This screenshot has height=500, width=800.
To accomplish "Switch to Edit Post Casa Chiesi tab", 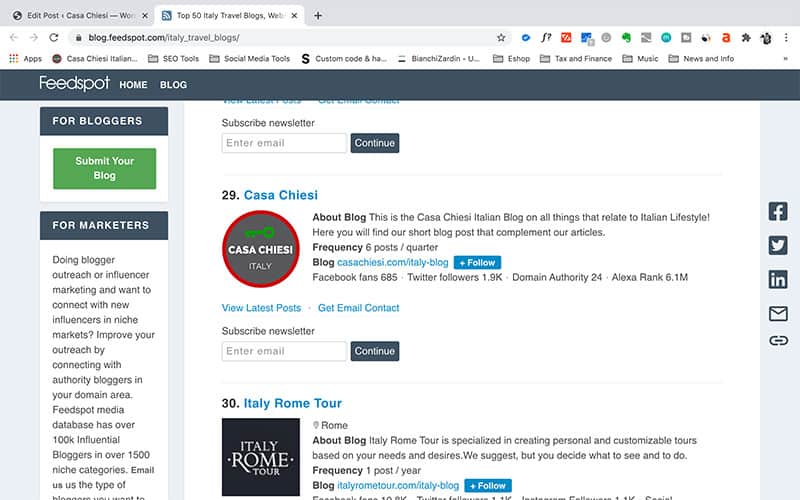I will click(x=75, y=15).
